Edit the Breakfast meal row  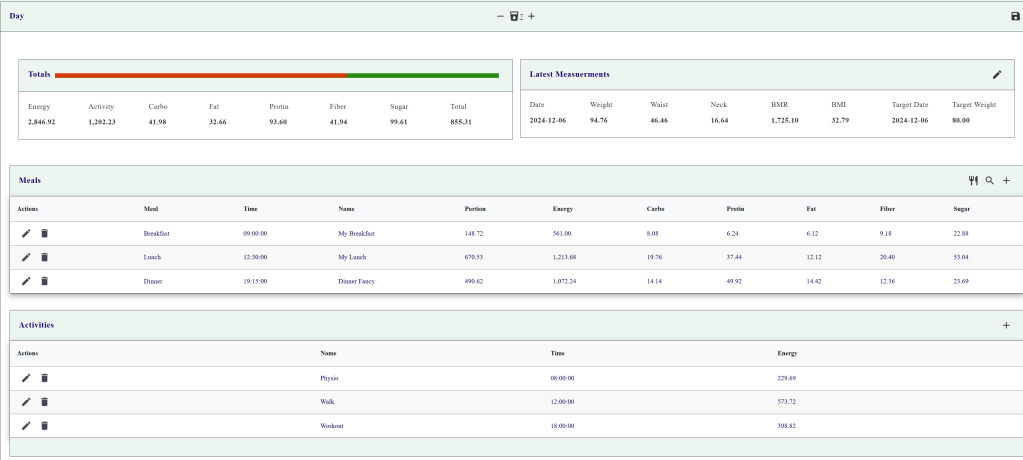27,233
